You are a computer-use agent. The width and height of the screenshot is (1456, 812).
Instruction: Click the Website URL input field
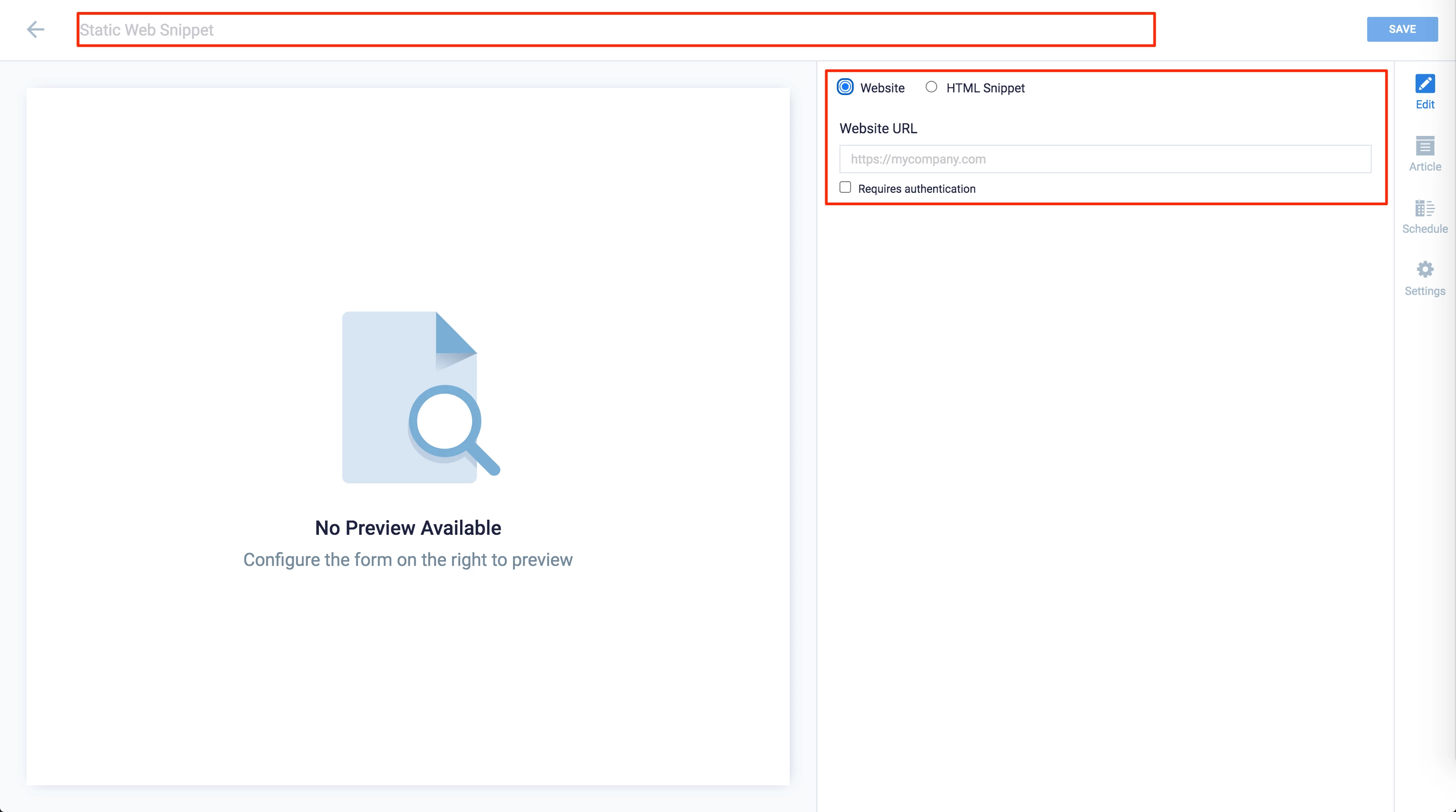[x=1104, y=159]
